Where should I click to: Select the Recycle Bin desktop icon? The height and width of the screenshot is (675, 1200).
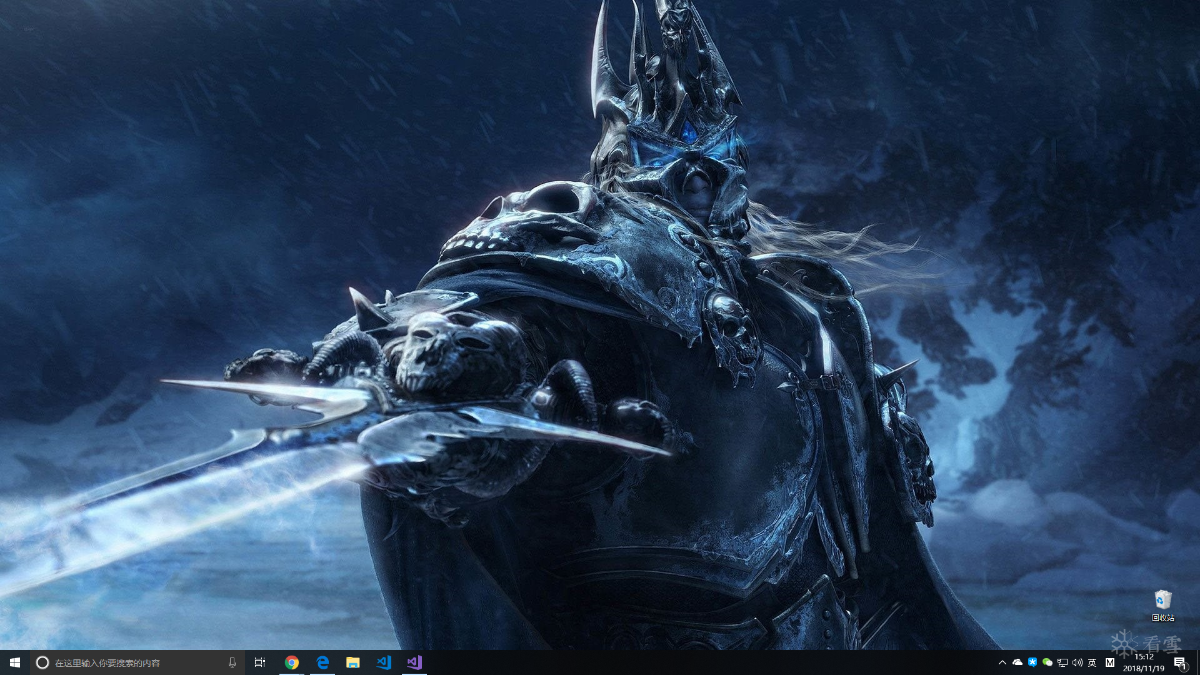(1162, 605)
